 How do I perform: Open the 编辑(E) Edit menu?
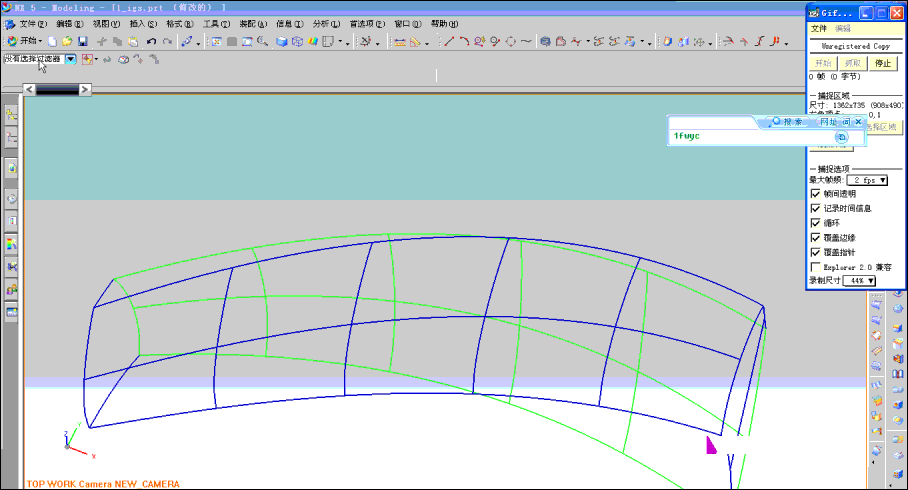click(69, 24)
